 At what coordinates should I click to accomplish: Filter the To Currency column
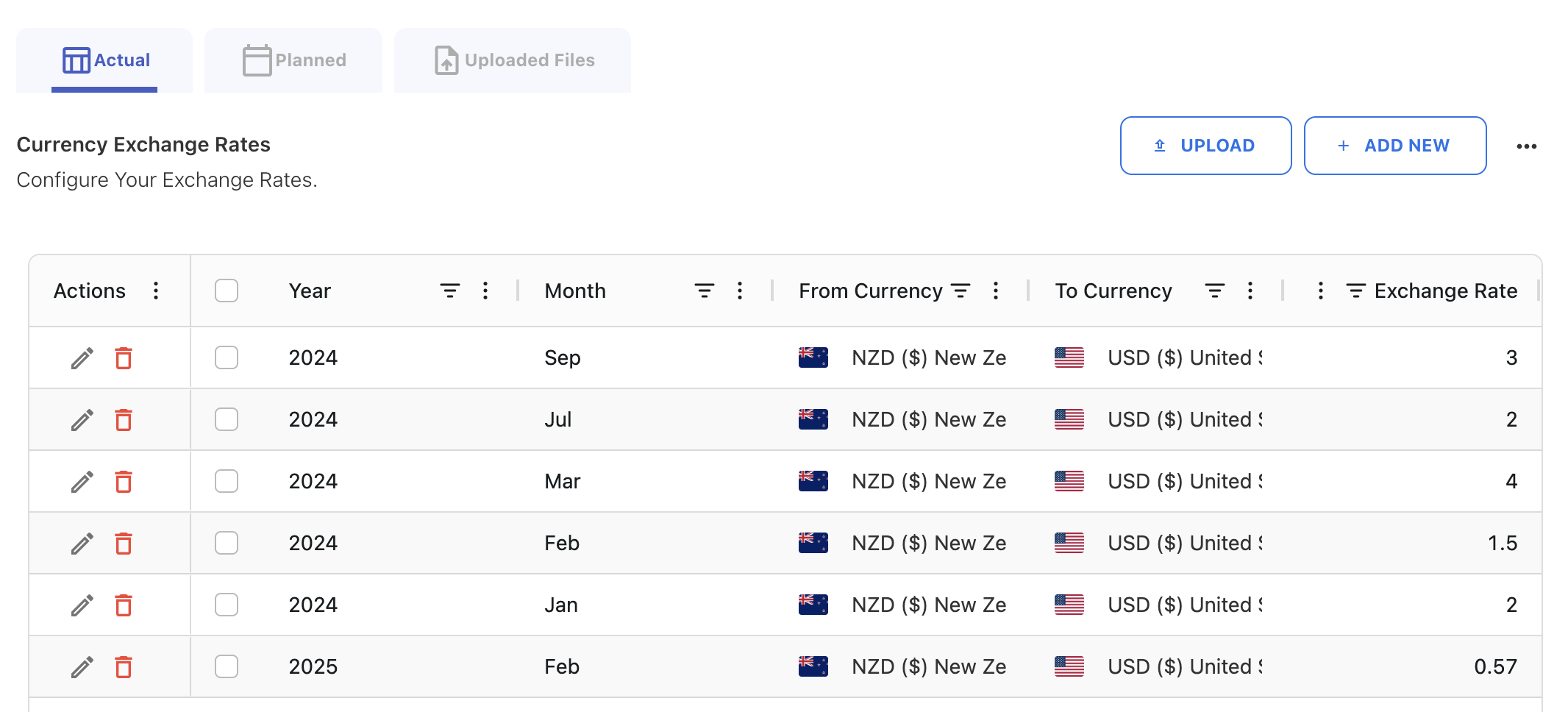1214,291
